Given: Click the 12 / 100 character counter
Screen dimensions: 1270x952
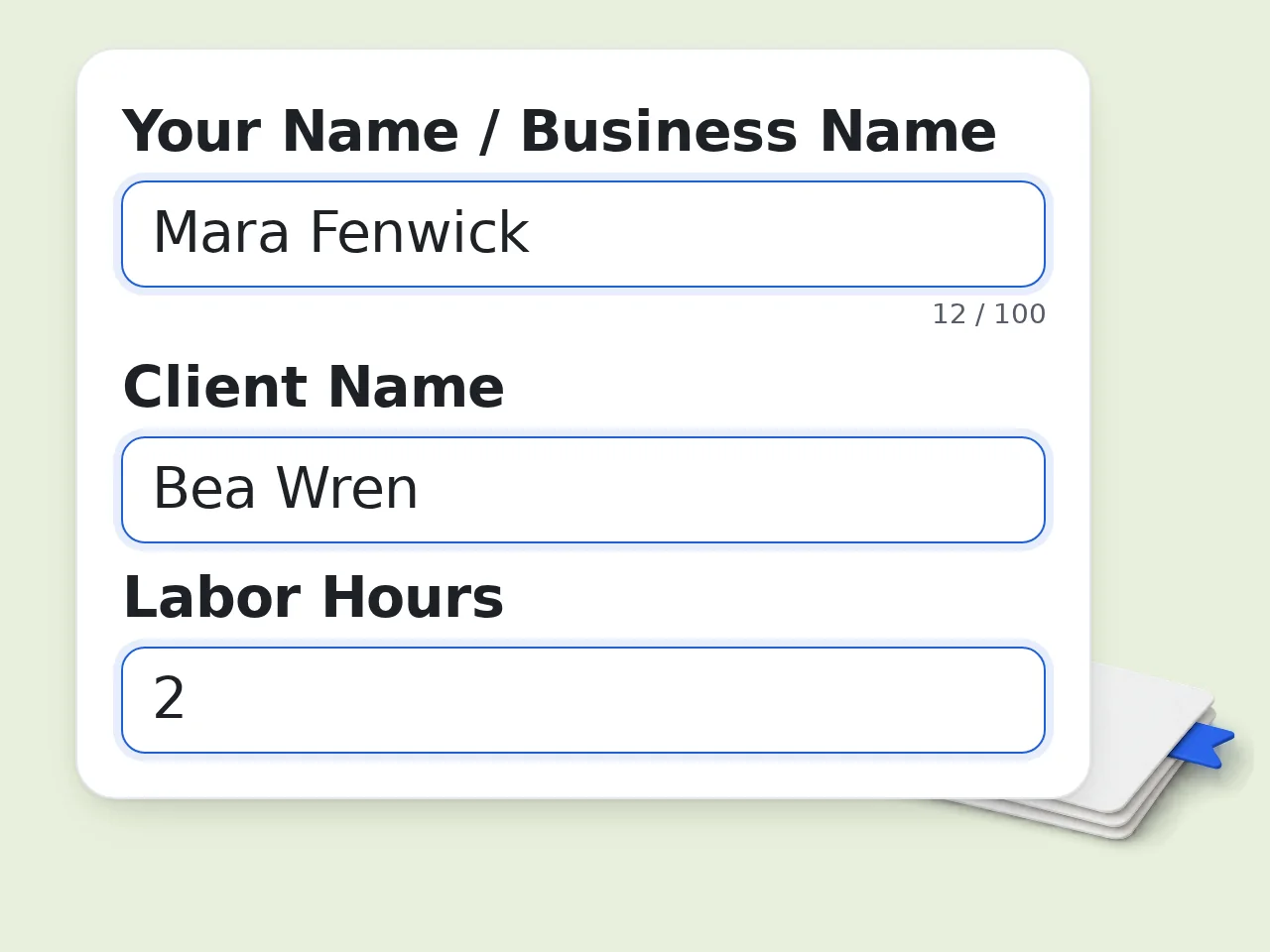Looking at the screenshot, I should tap(988, 314).
